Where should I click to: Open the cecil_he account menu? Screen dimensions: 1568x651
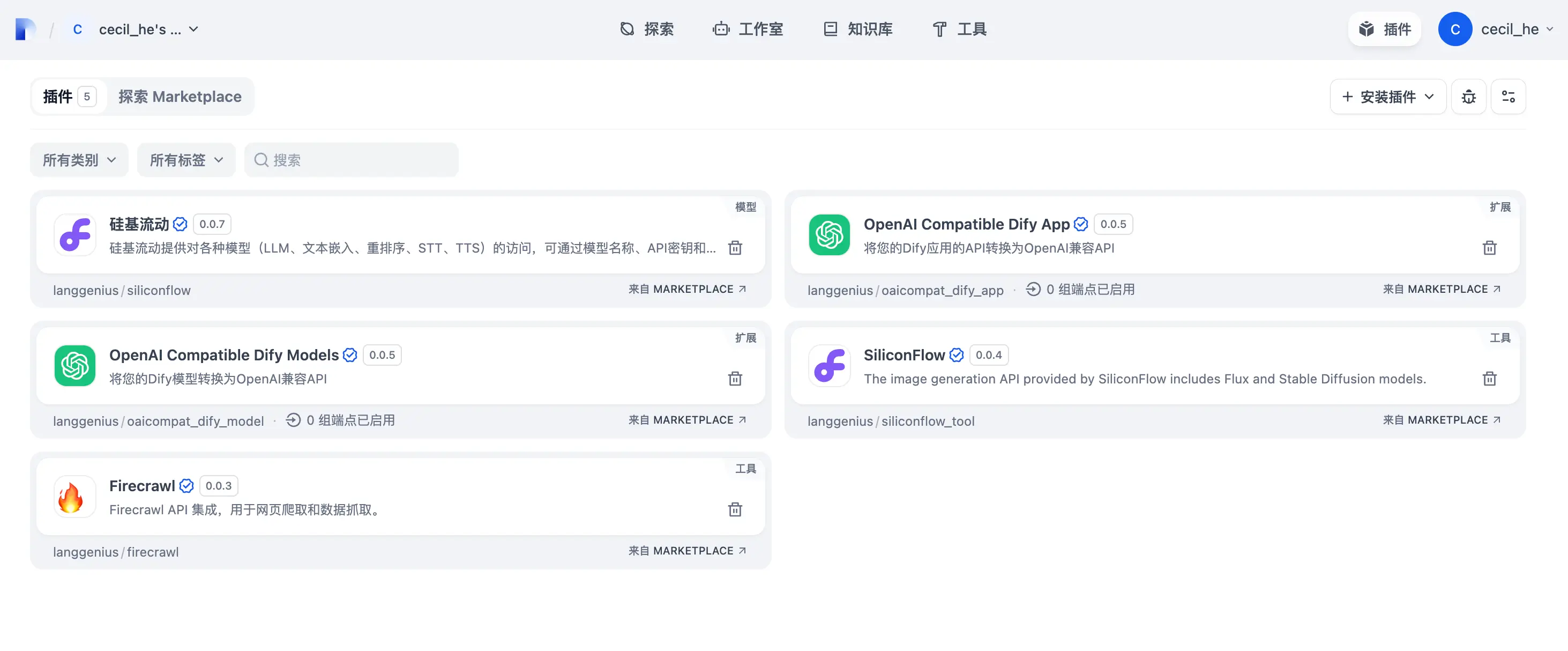[x=1495, y=29]
